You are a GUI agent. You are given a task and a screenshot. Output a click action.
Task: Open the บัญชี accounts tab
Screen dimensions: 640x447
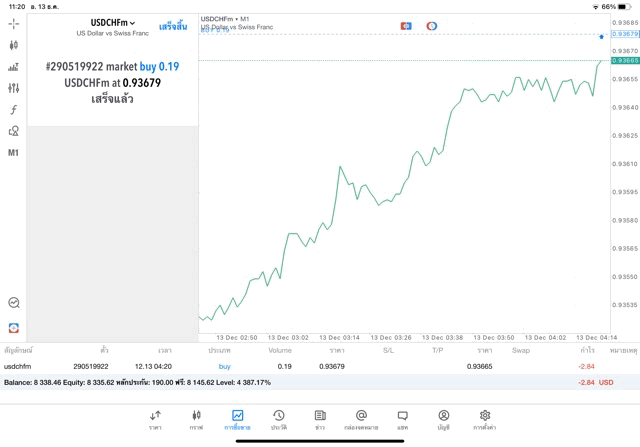(444, 420)
